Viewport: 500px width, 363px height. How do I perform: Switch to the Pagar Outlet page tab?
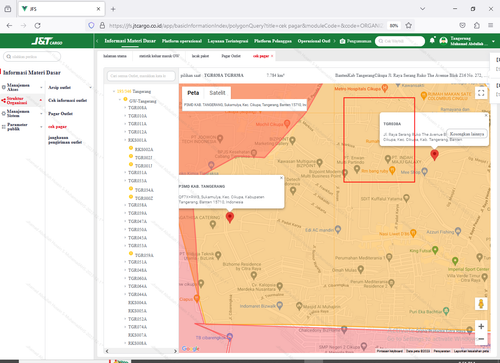231,56
